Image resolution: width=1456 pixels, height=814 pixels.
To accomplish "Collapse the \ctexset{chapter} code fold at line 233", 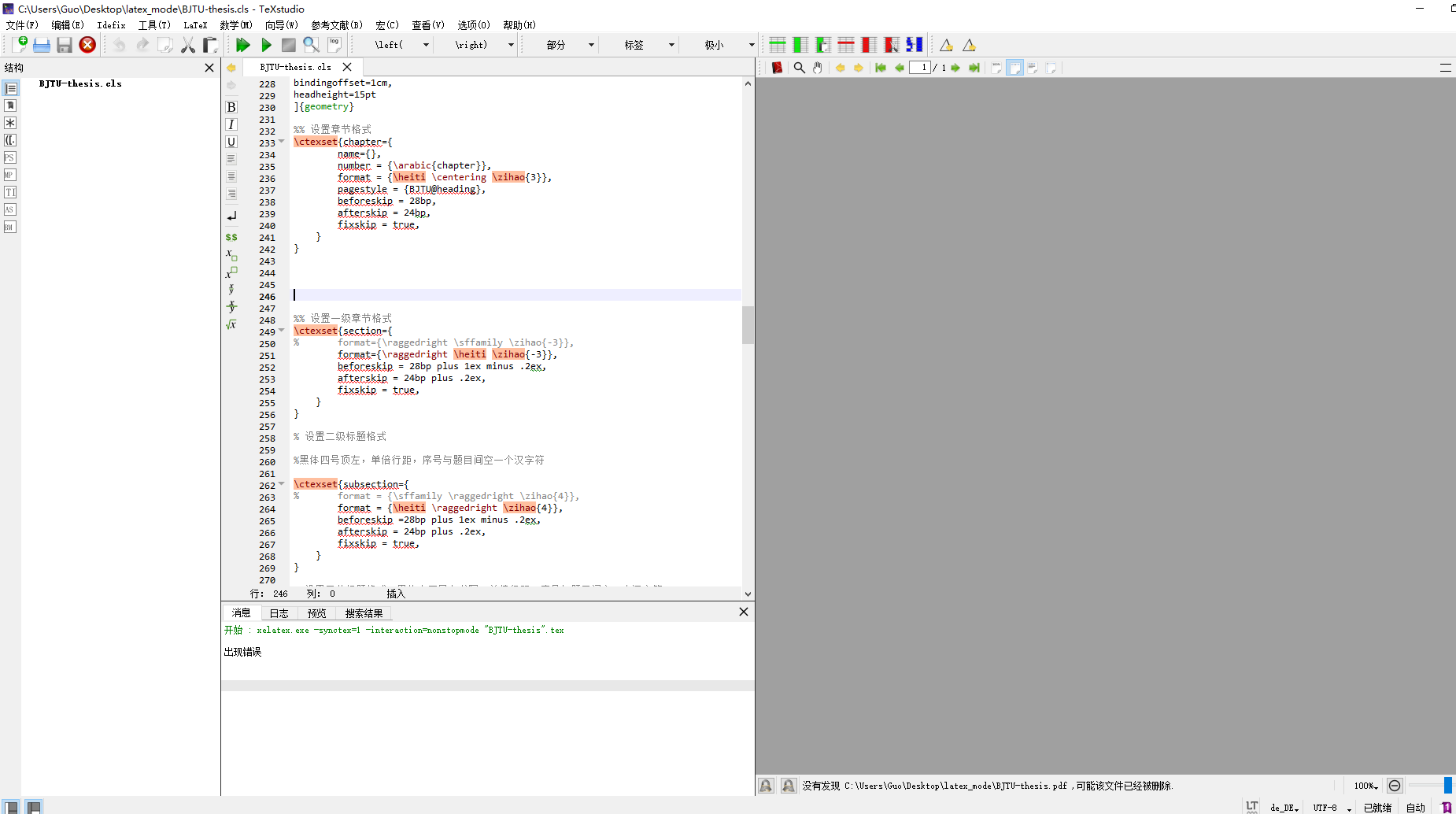I will click(283, 142).
